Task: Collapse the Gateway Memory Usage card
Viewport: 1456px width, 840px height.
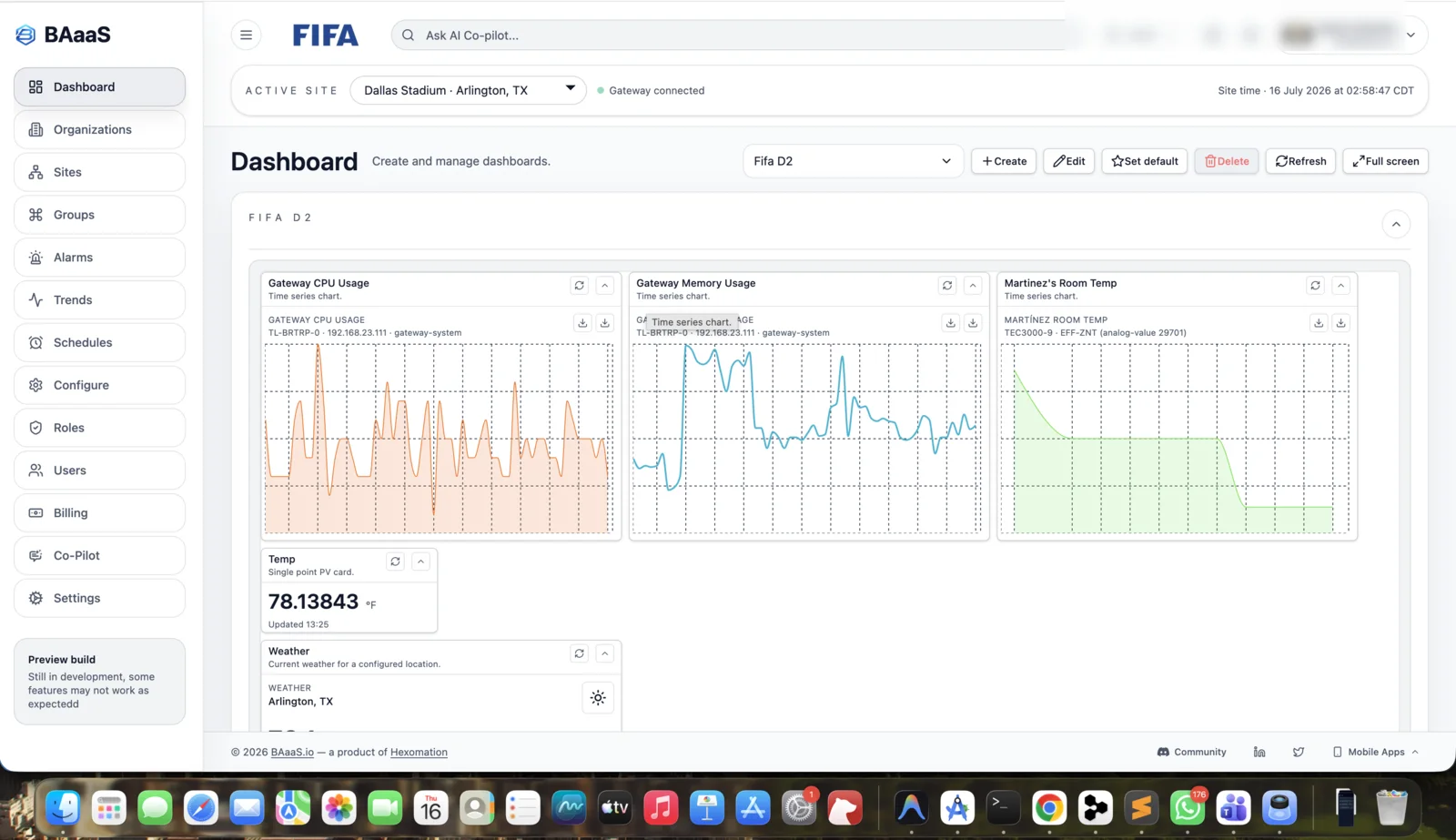Action: [x=973, y=286]
